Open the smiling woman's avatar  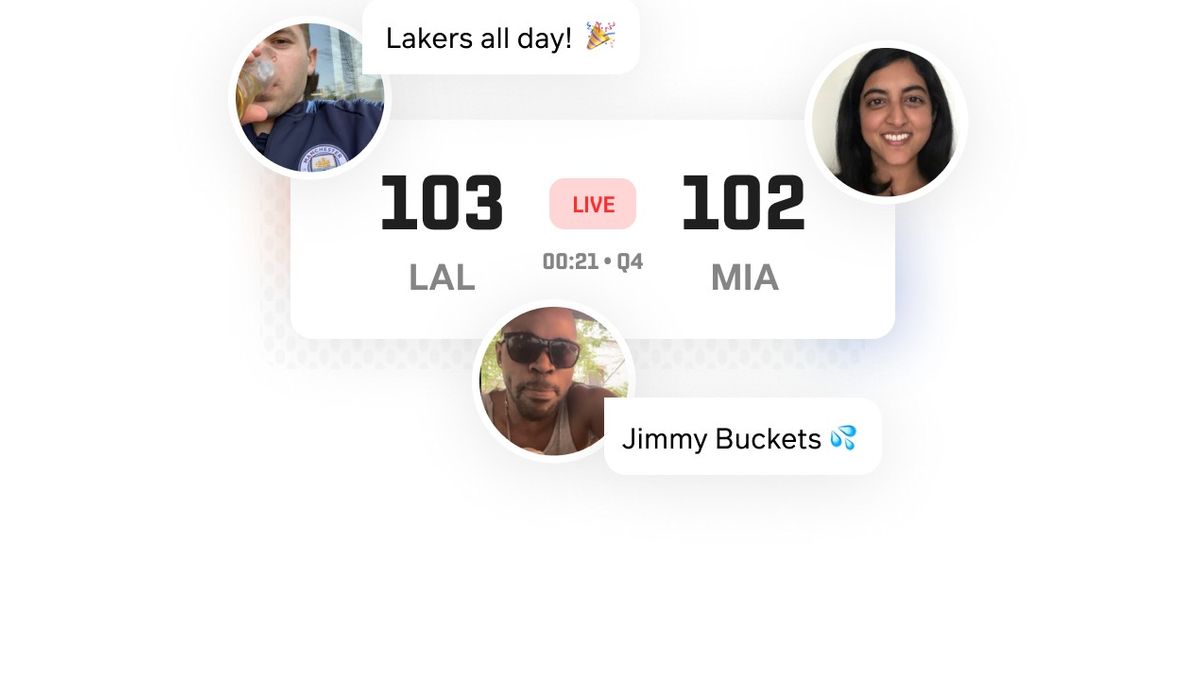(887, 121)
